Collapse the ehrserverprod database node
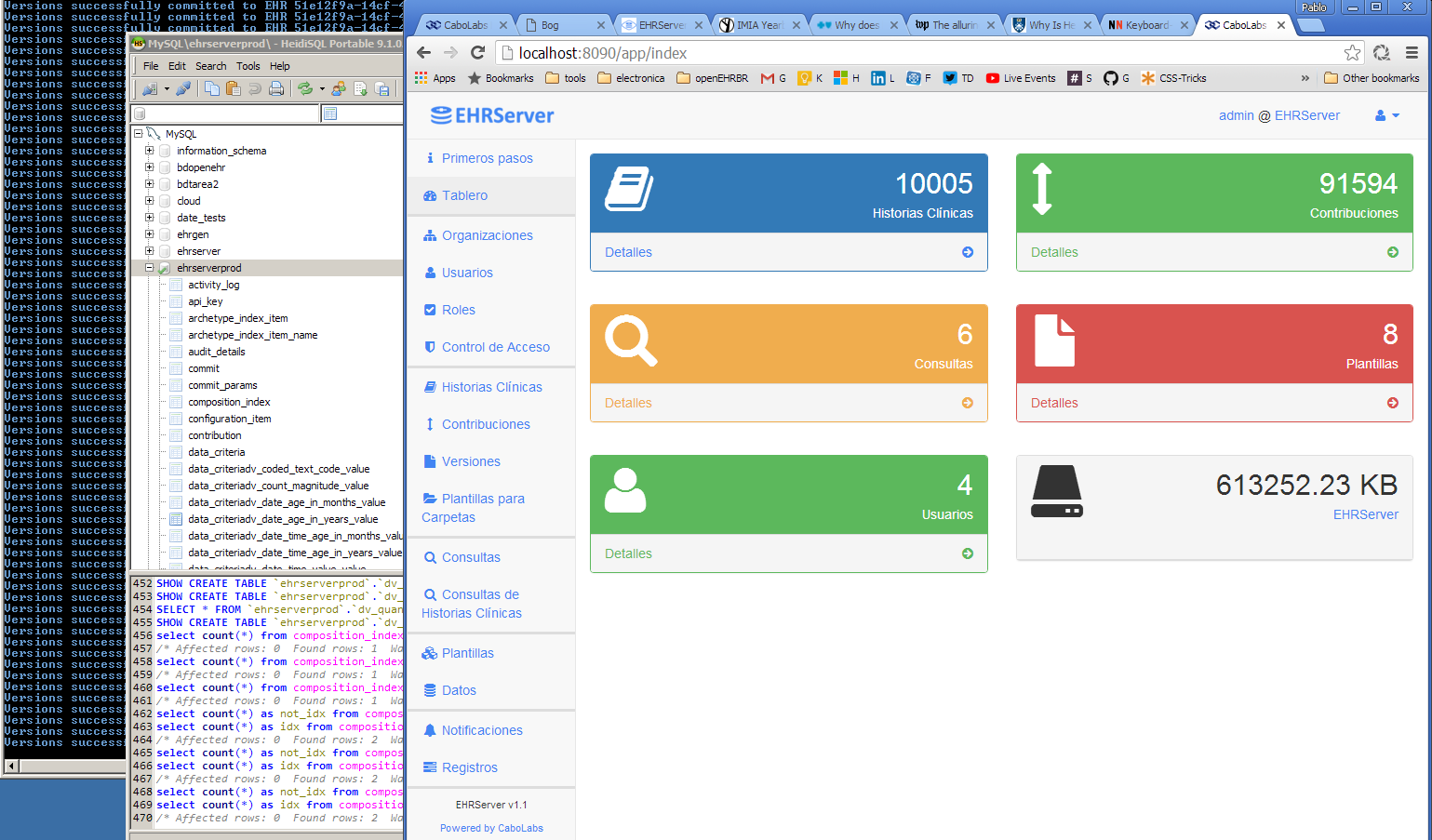 149,268
